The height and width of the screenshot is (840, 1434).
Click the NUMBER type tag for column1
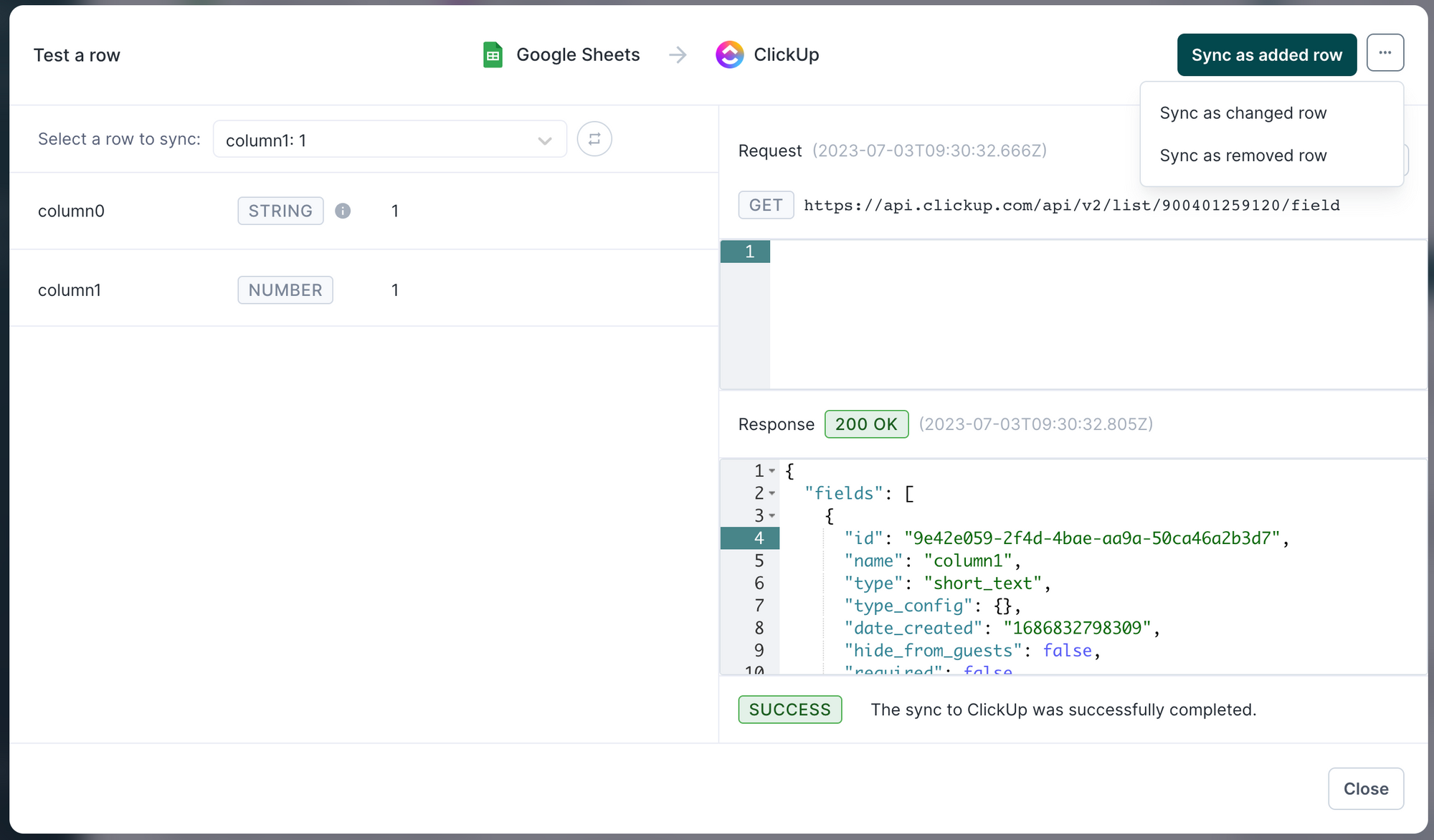point(285,290)
